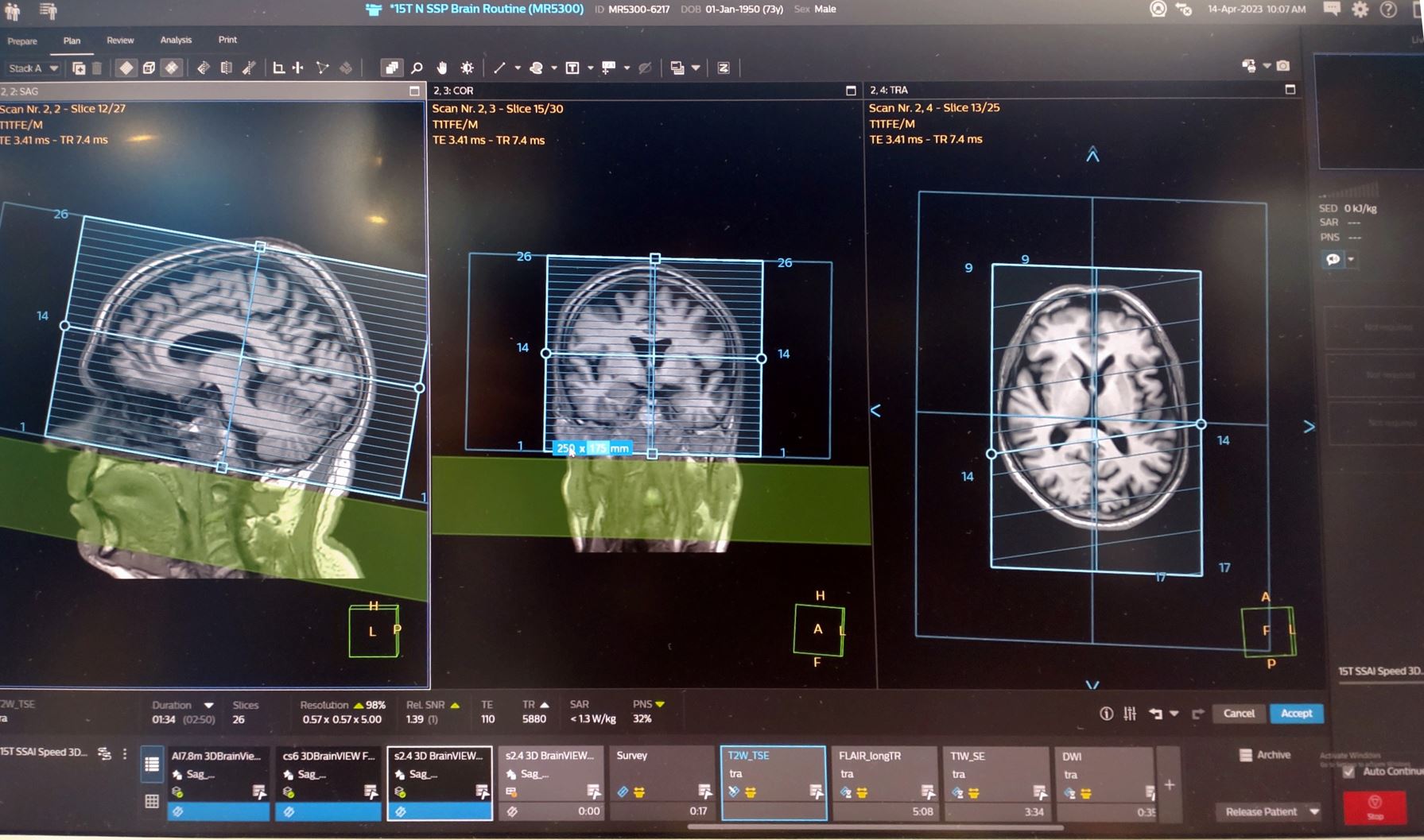Viewport: 1424px width, 840px height.
Task: Switch to the Review tab
Action: click(120, 41)
